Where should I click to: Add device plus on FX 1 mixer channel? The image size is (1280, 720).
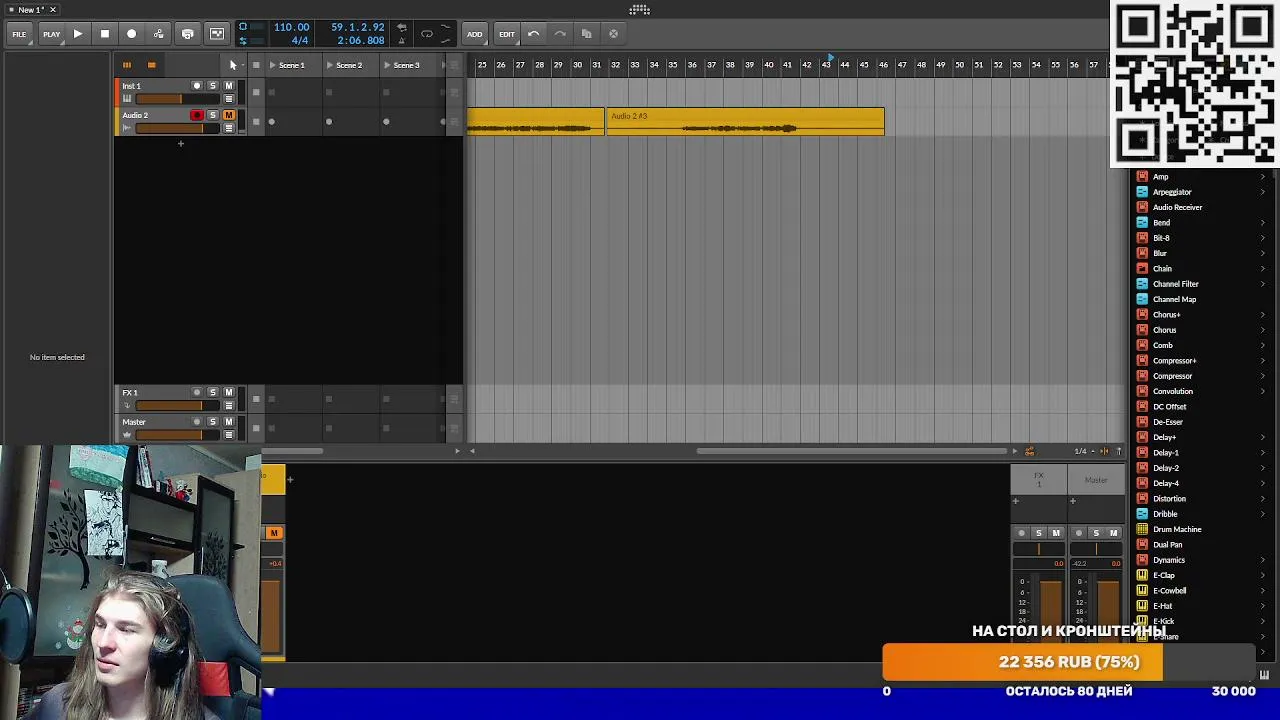(1015, 501)
